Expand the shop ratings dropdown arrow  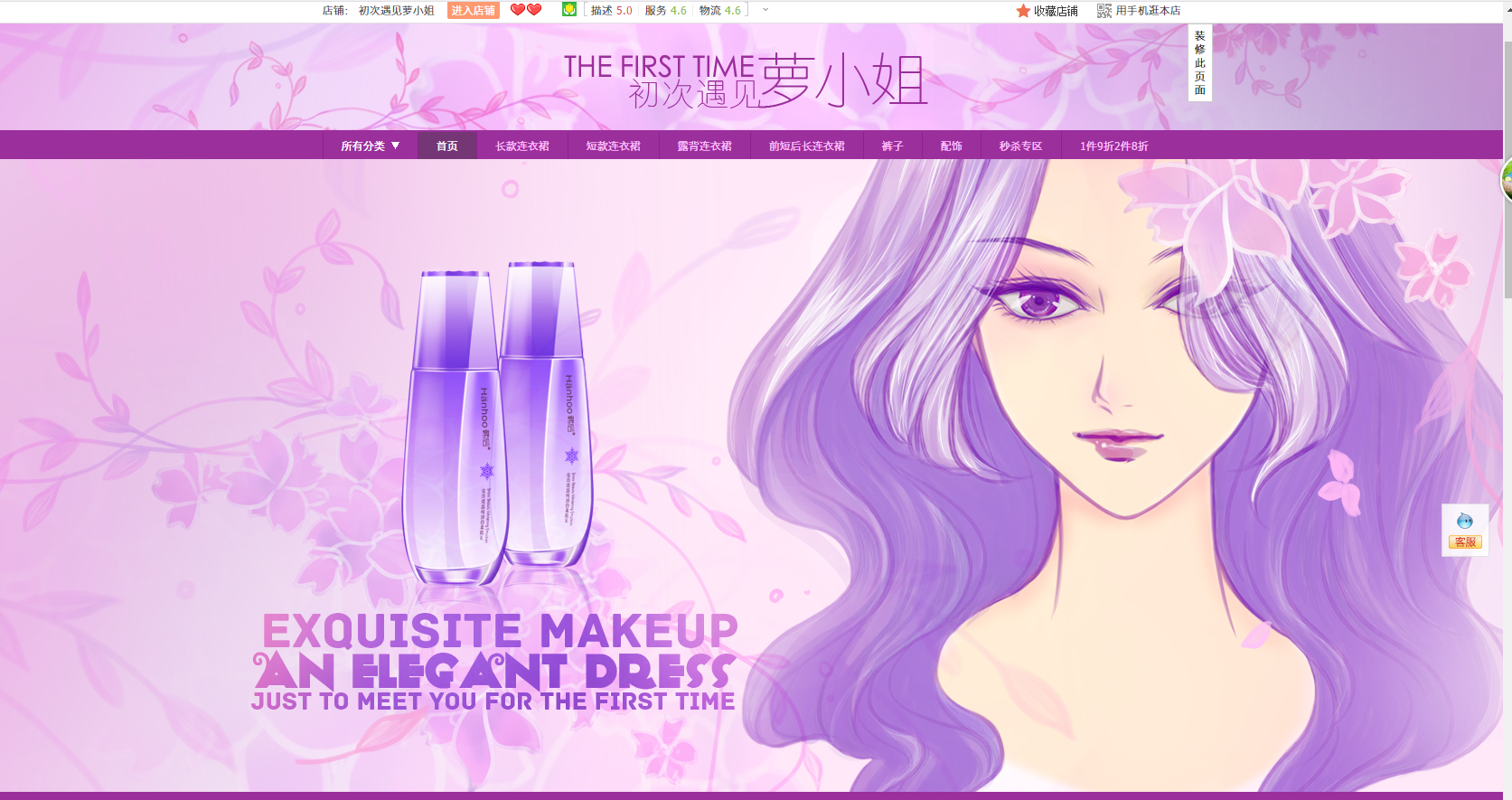tap(765, 10)
